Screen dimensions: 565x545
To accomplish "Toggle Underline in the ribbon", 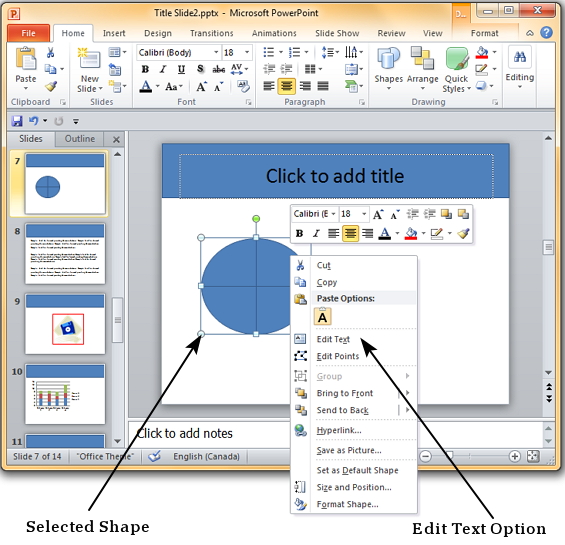I will [x=181, y=69].
